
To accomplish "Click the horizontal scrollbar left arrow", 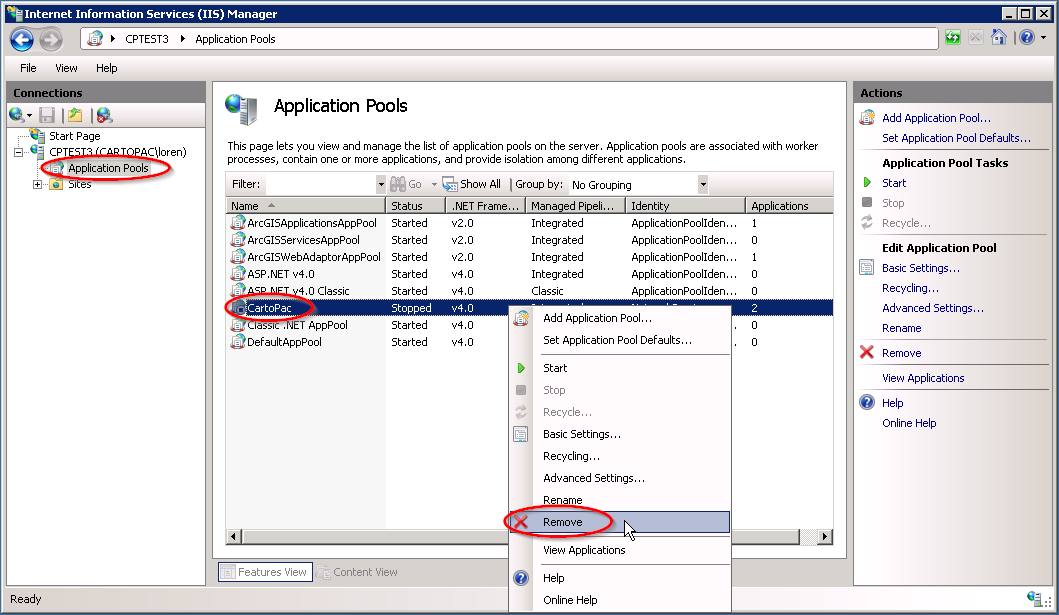I will 234,537.
